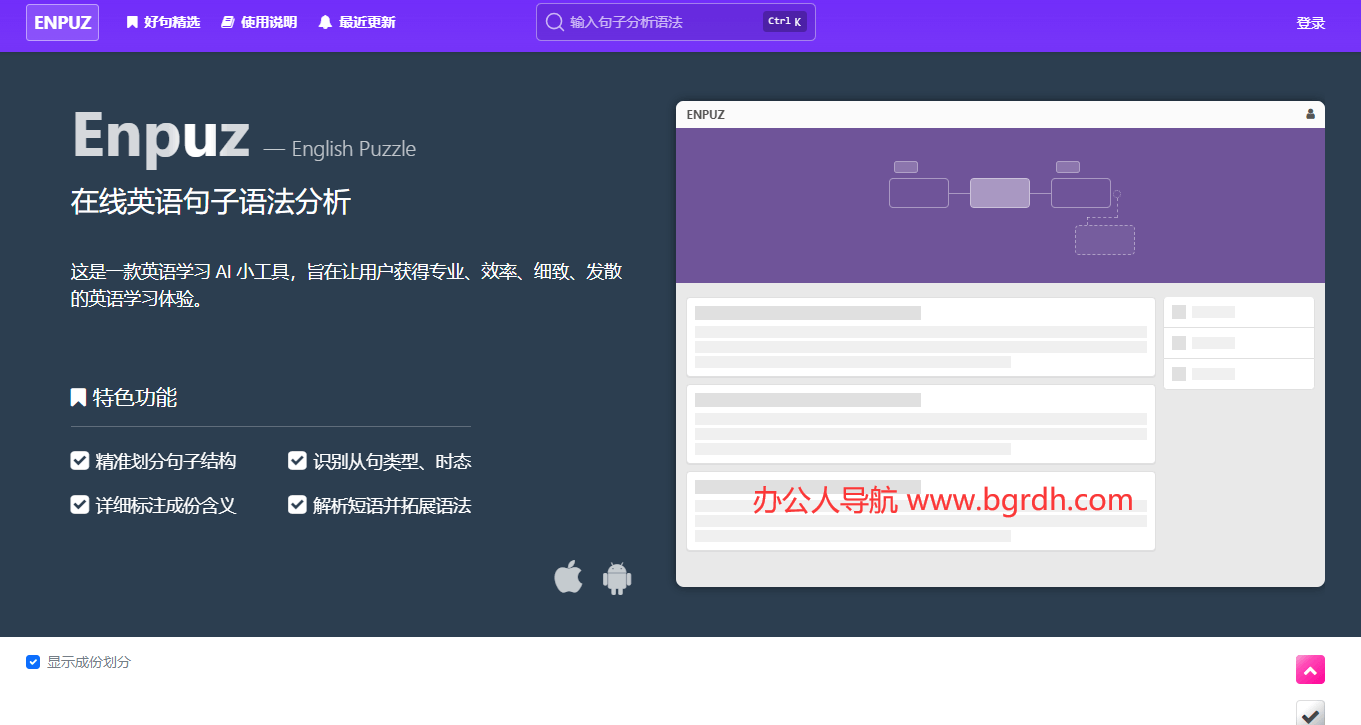The width and height of the screenshot is (1361, 725).
Task: Click the Apple download icon
Action: pos(568,577)
